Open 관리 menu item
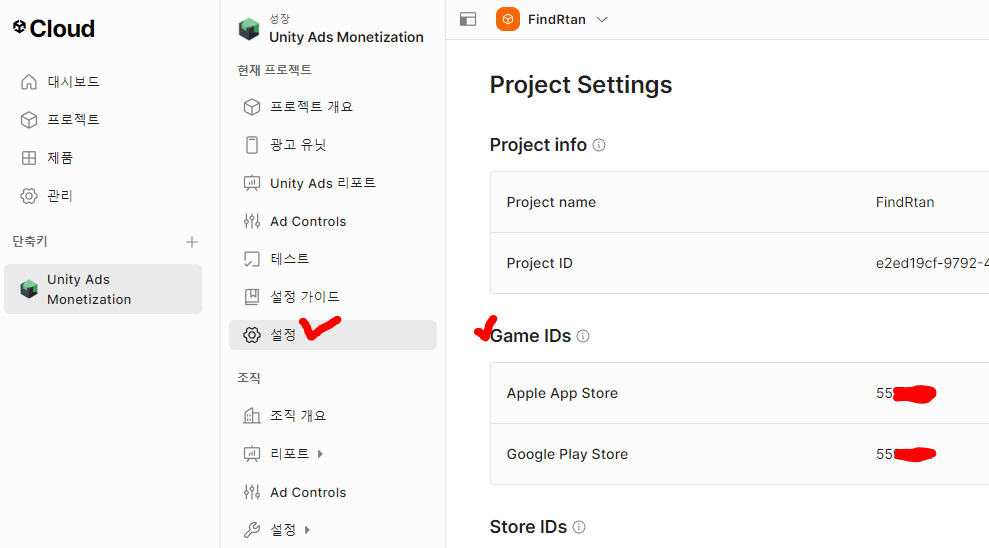Viewport: 989px width, 548px height. tap(61, 196)
